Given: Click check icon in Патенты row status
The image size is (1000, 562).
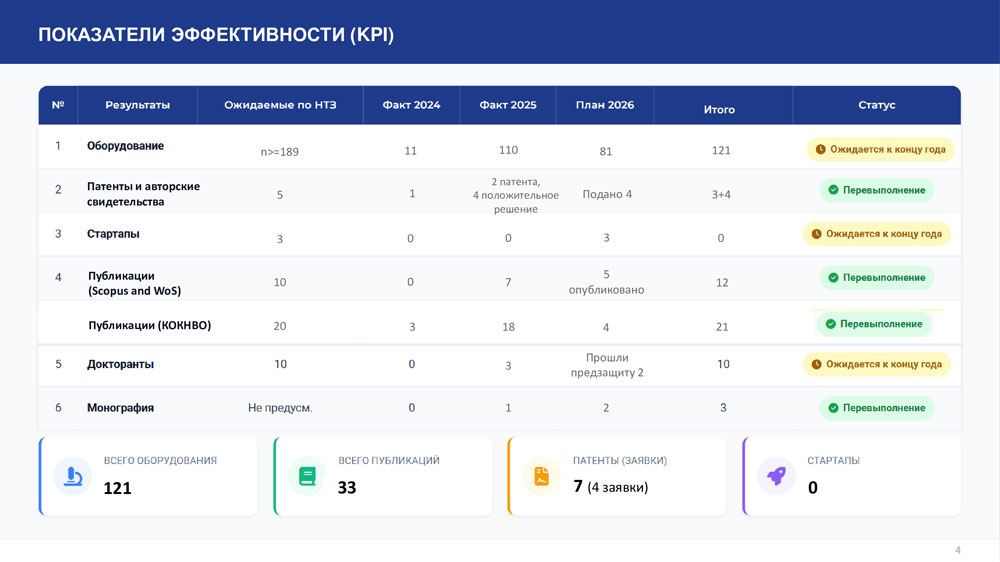Looking at the screenshot, I should 833,190.
